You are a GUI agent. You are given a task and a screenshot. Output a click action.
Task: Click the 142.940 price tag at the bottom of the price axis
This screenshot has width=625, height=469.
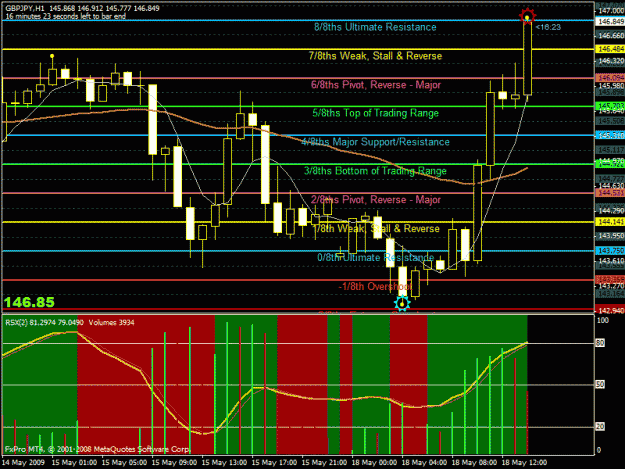tap(610, 310)
